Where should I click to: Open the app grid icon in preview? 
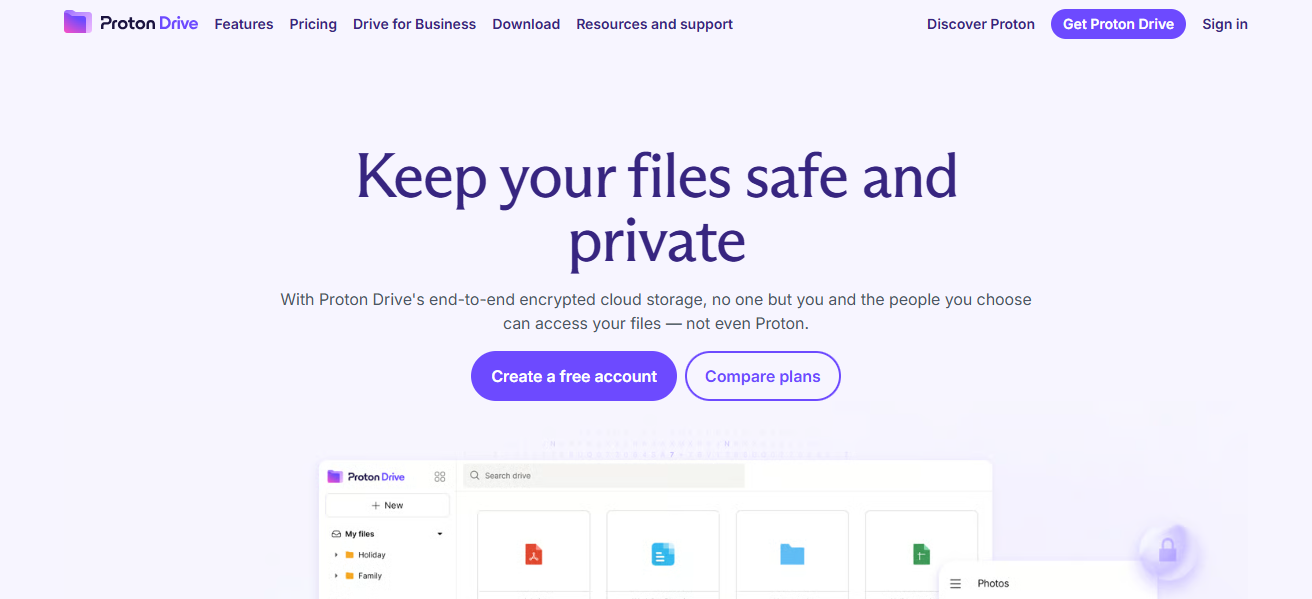pyautogui.click(x=440, y=477)
